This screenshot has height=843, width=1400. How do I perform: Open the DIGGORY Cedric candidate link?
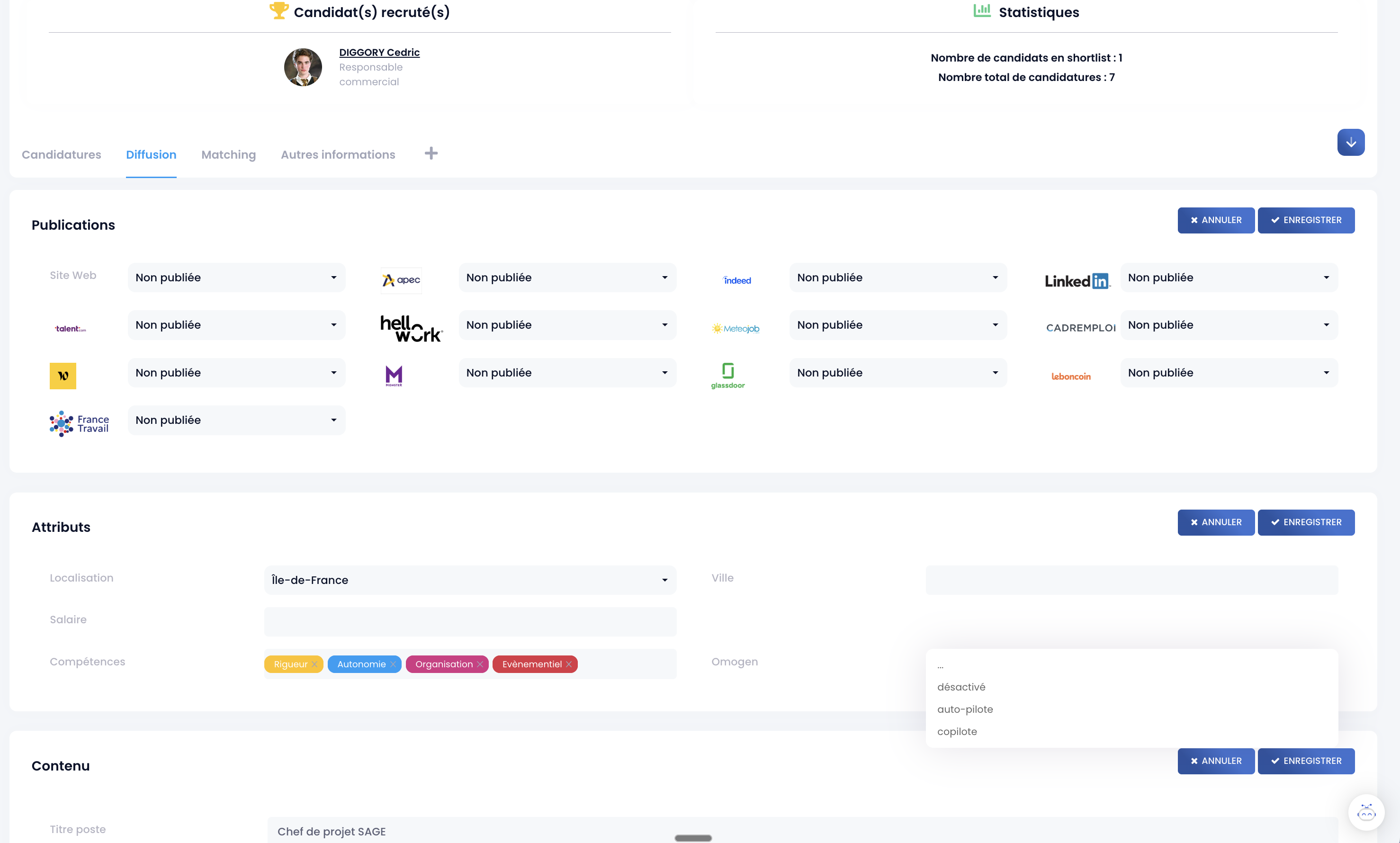pyautogui.click(x=379, y=52)
